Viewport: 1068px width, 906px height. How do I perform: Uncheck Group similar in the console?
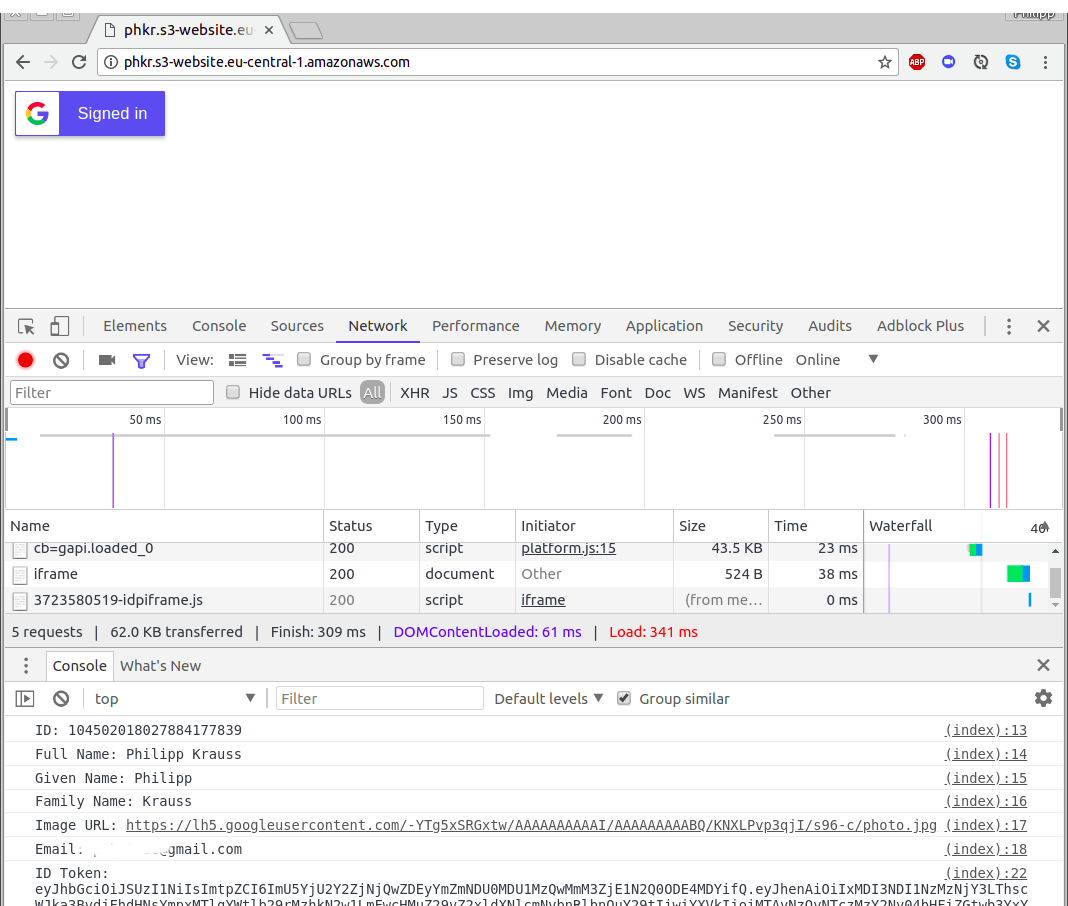pyautogui.click(x=624, y=698)
